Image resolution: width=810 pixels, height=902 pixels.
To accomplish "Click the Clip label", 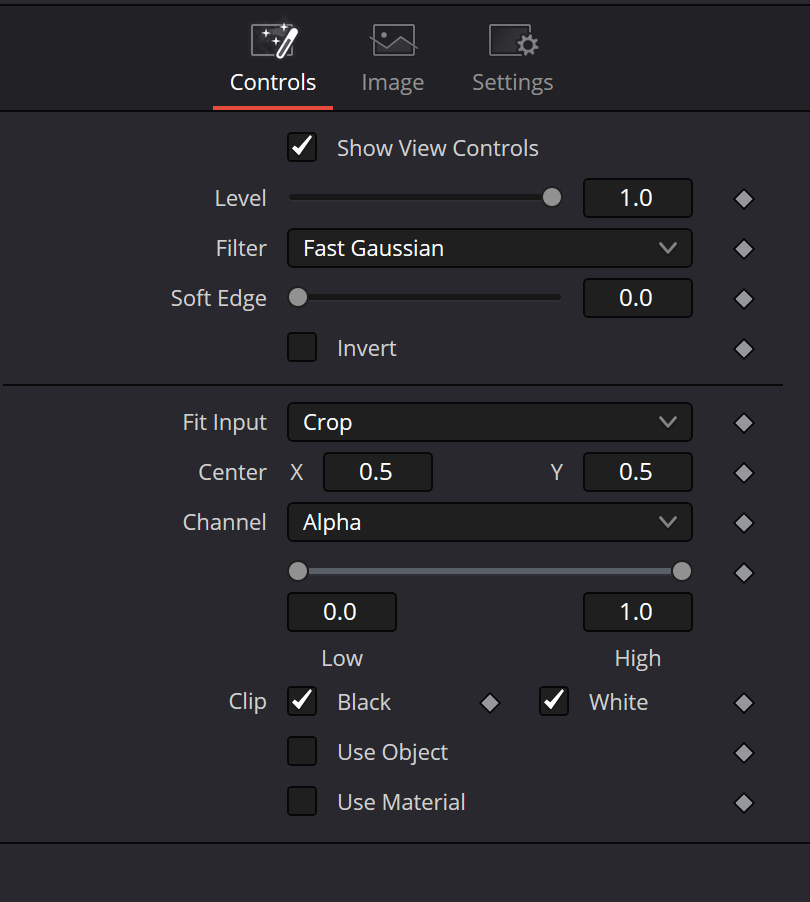I will click(x=247, y=702).
